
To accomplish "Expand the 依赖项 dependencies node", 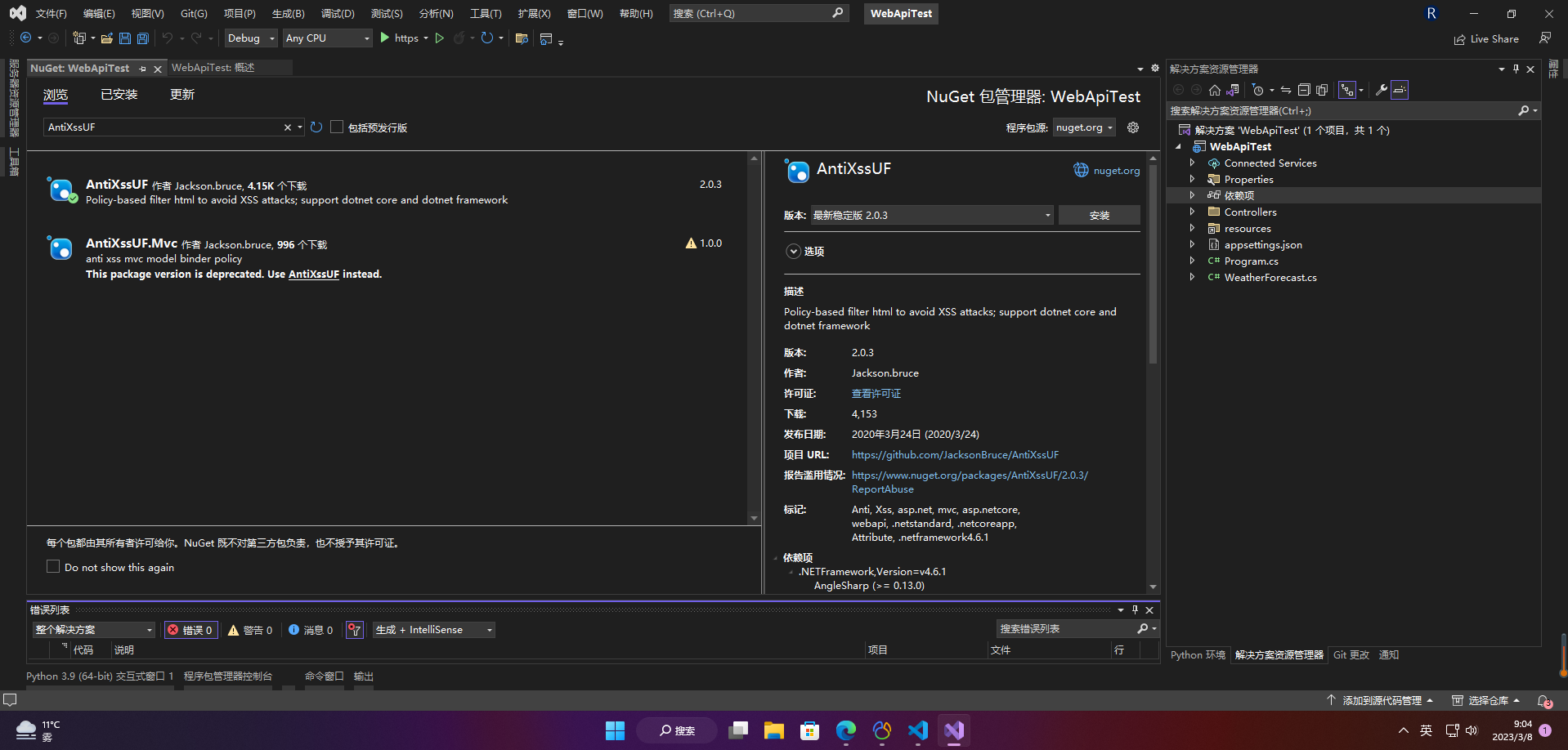I will coord(1192,196).
